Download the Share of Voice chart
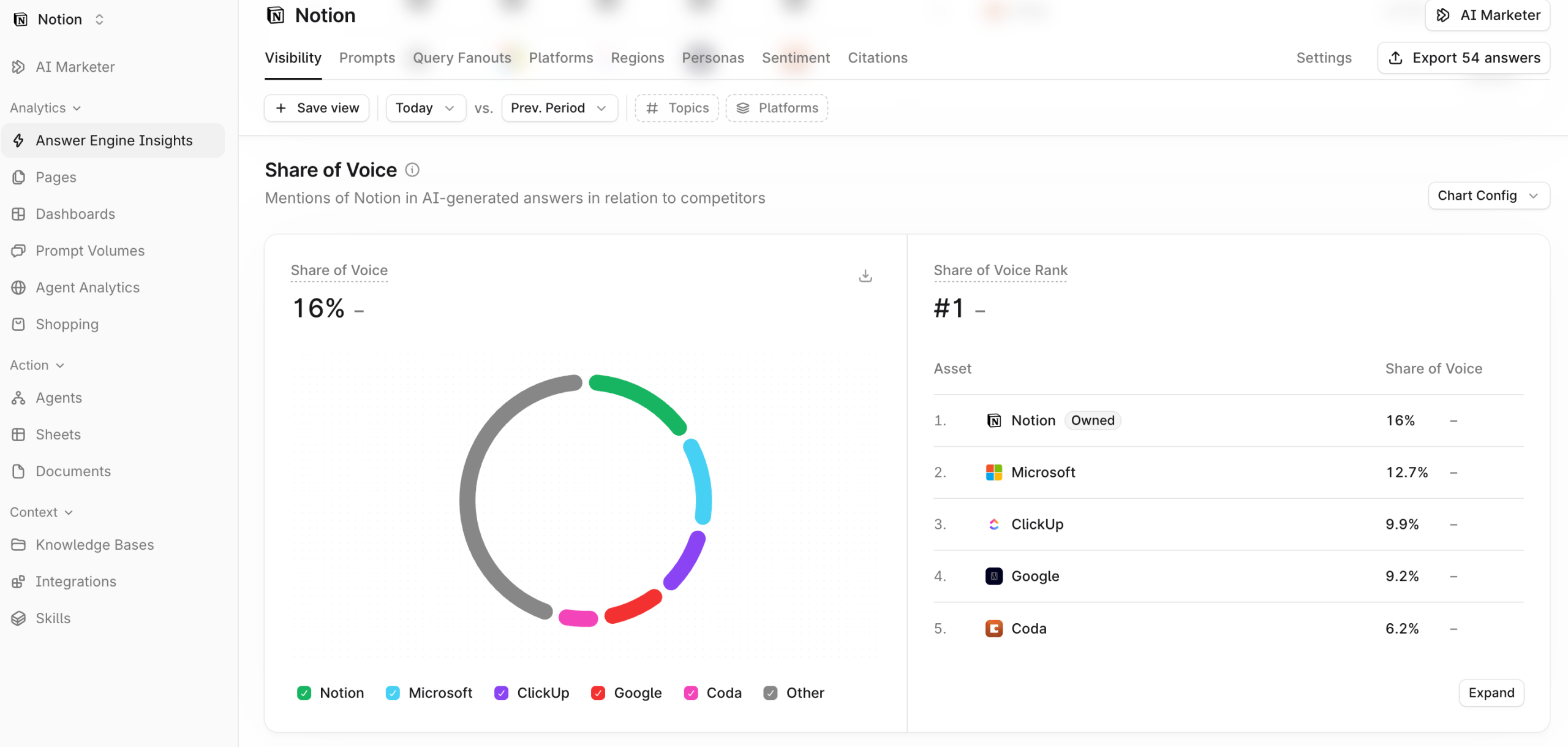 pyautogui.click(x=865, y=276)
